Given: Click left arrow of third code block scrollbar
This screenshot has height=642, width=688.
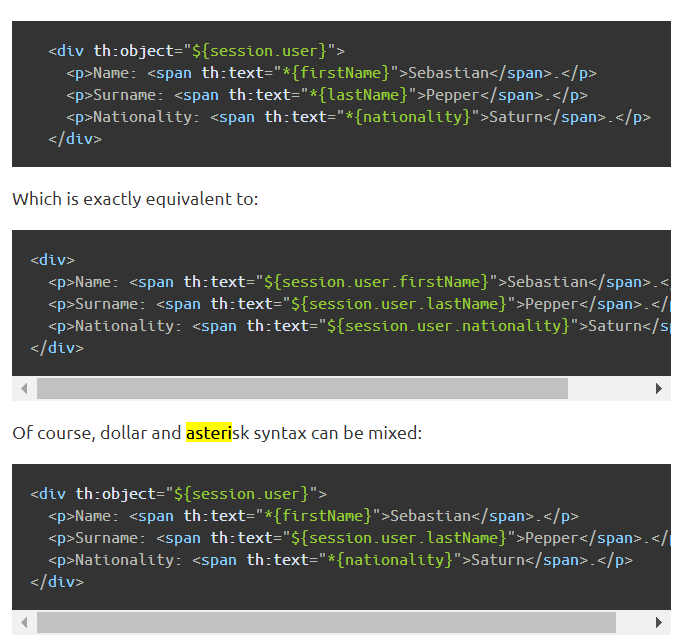Looking at the screenshot, I should click(24, 622).
